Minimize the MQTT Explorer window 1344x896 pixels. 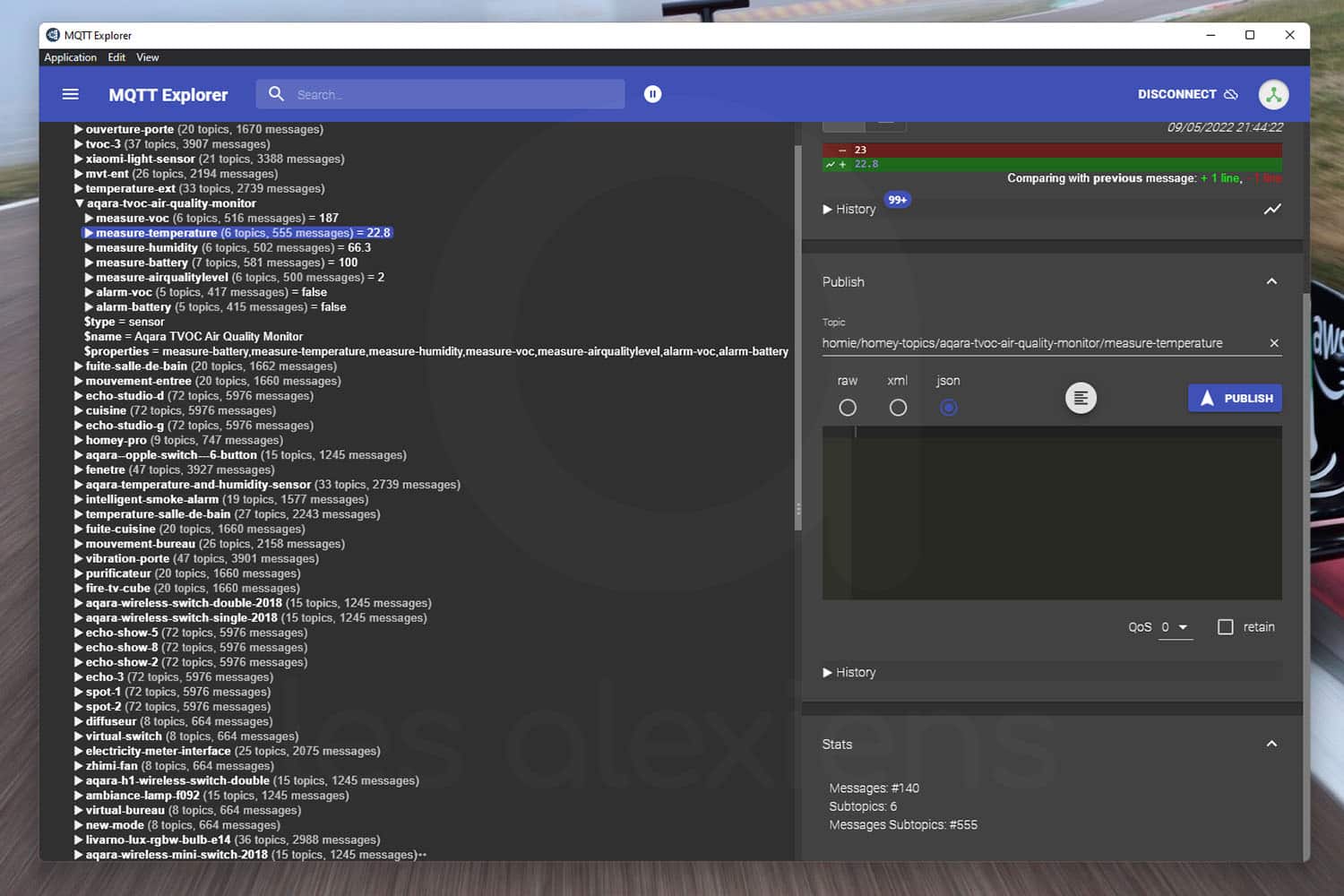coord(1210,35)
